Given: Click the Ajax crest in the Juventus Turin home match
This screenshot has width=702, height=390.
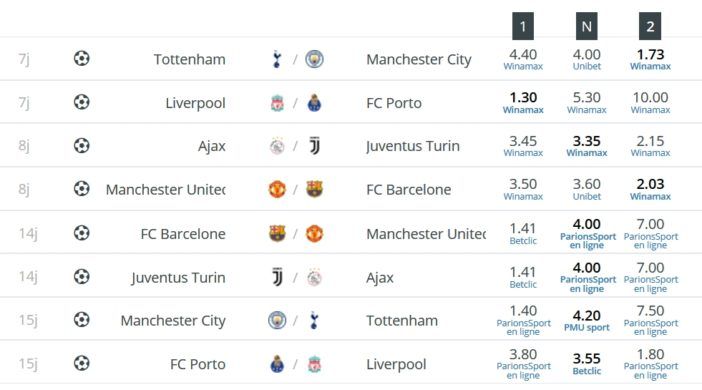Looking at the screenshot, I should pos(314,278).
